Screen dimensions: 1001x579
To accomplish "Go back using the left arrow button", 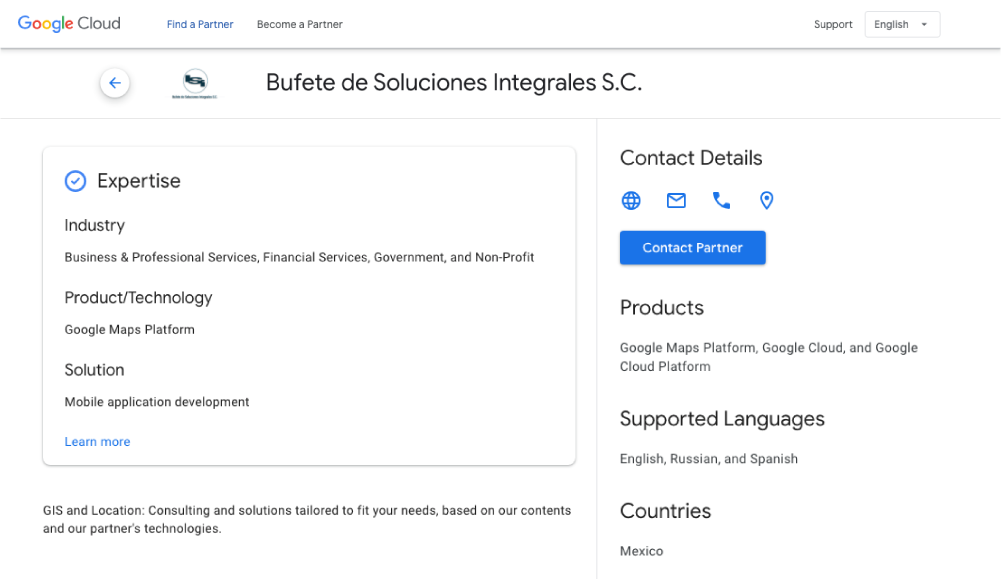I will pyautogui.click(x=115, y=83).
